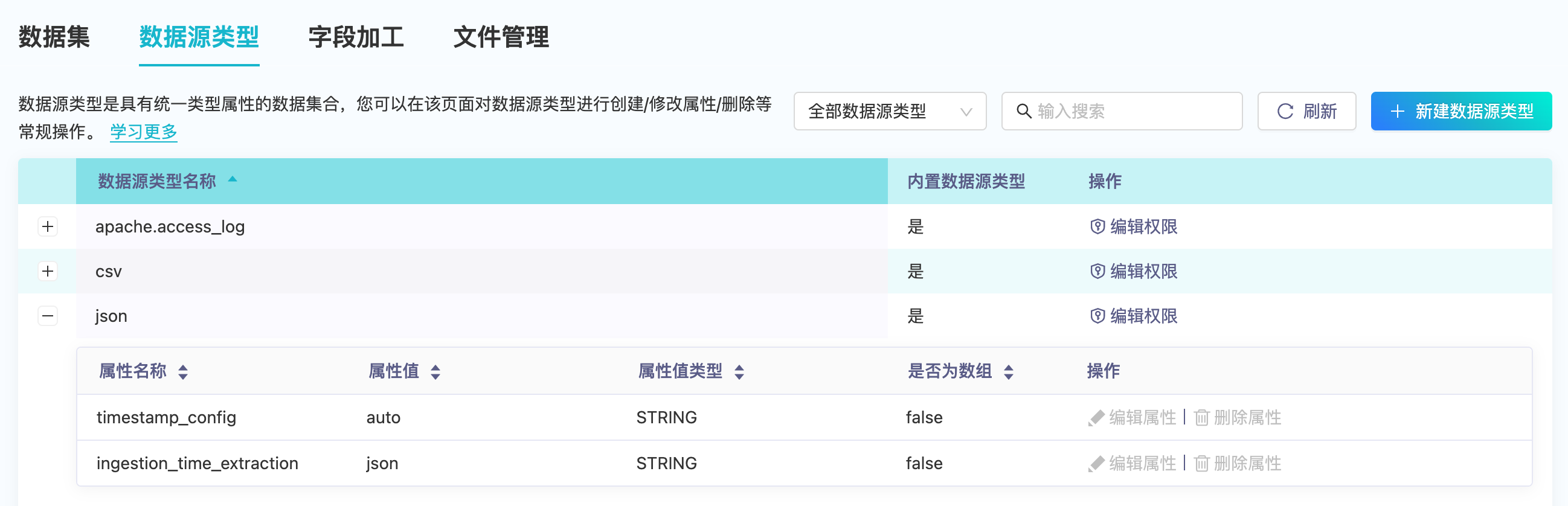Click false value in ingestion_time_extraction row
1568x506 pixels.
[x=924, y=463]
